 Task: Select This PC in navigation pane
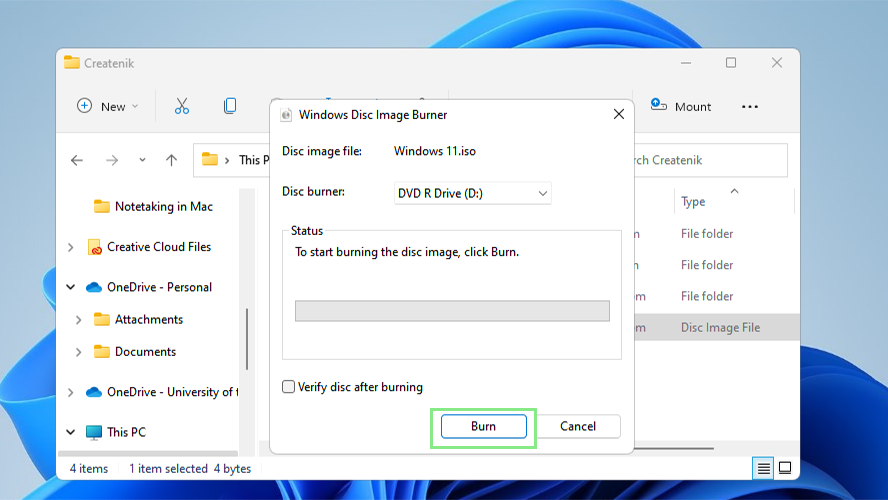click(x=116, y=432)
